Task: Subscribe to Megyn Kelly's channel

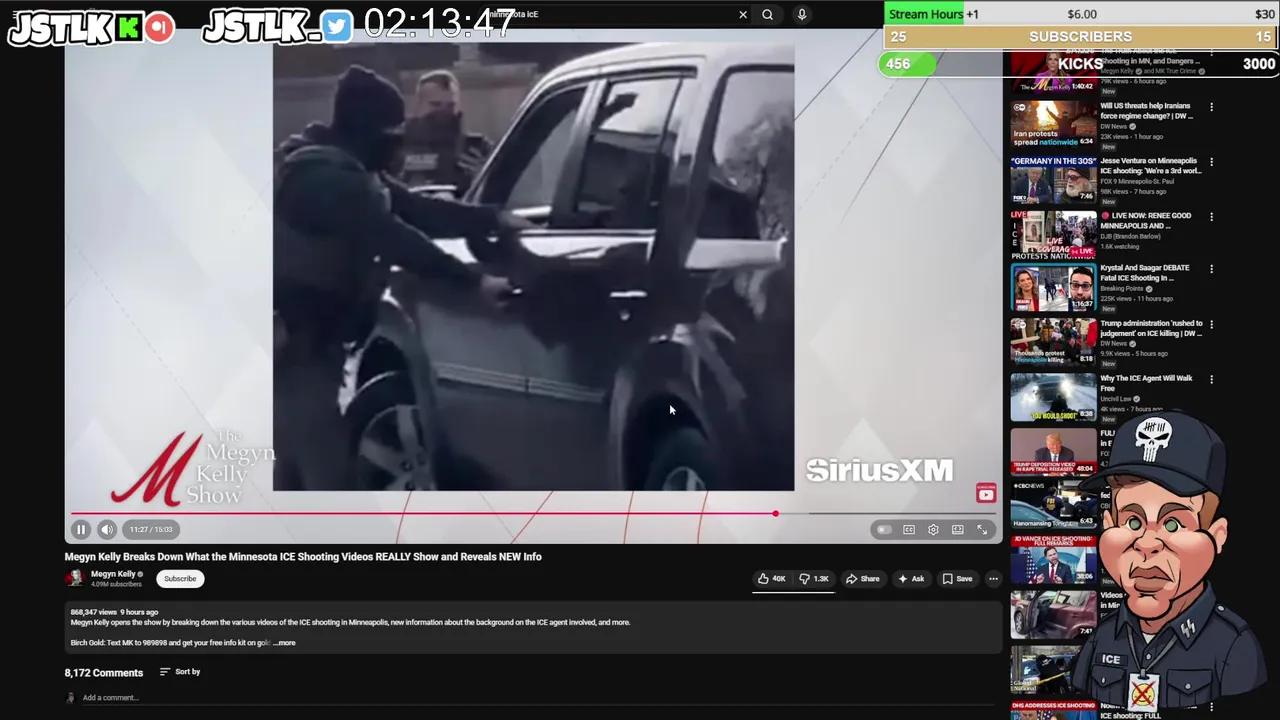Action: [x=180, y=578]
